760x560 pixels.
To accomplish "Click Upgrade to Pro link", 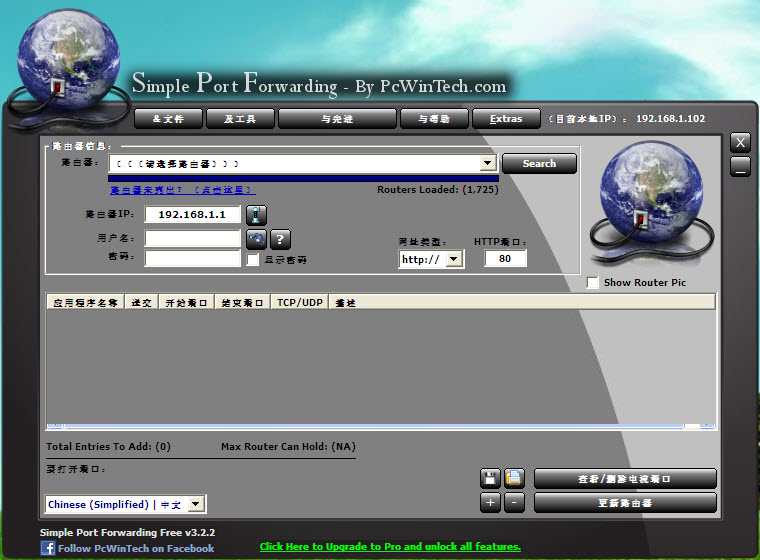I will (x=390, y=546).
